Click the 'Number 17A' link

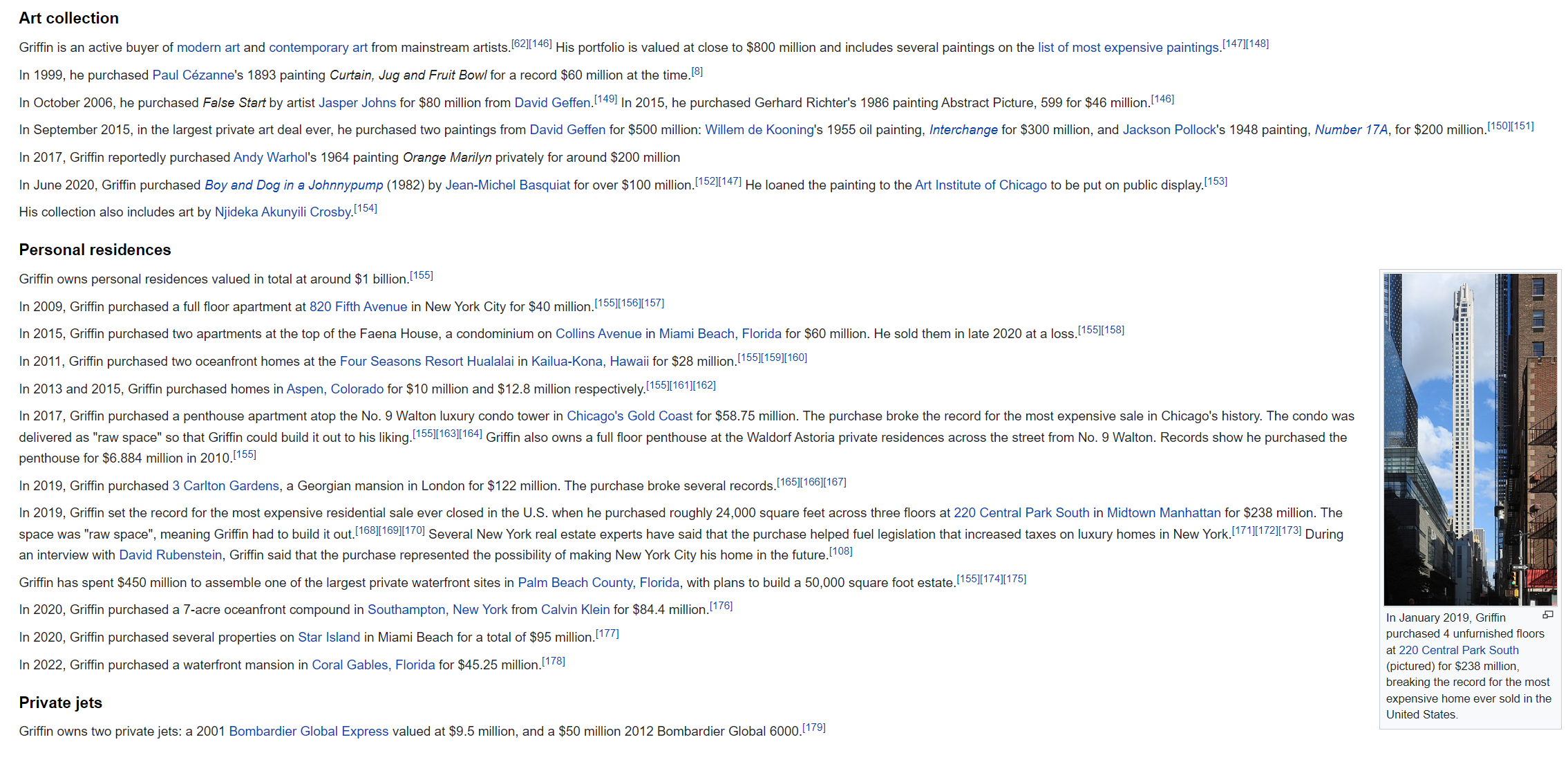(1351, 130)
